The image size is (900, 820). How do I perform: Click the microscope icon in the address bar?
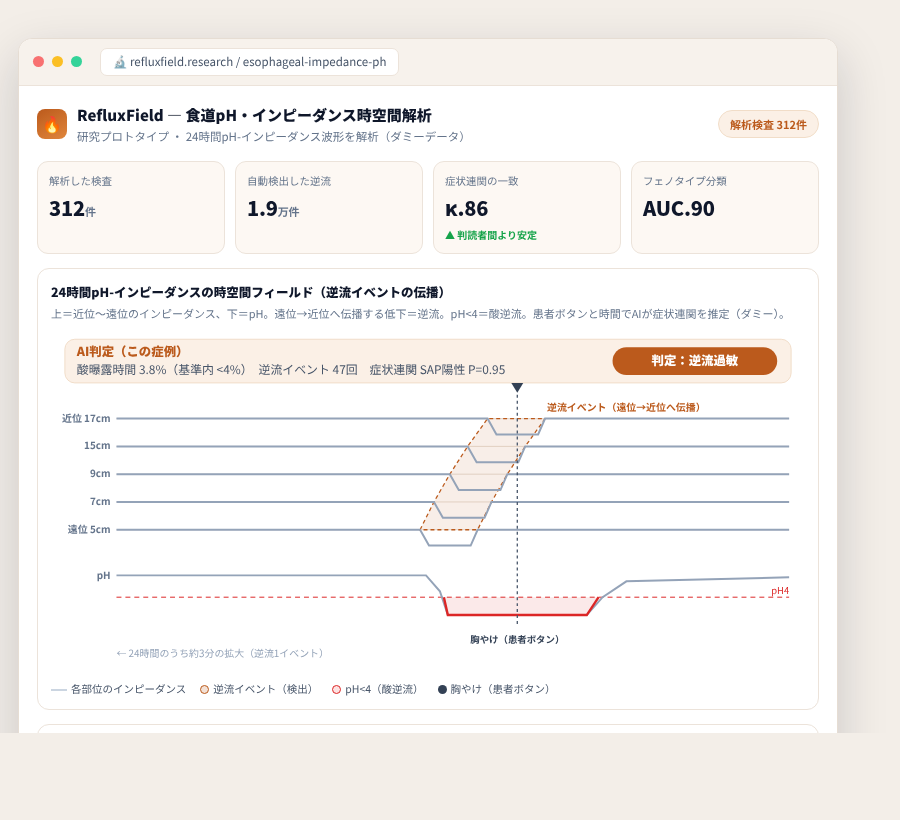(x=119, y=62)
